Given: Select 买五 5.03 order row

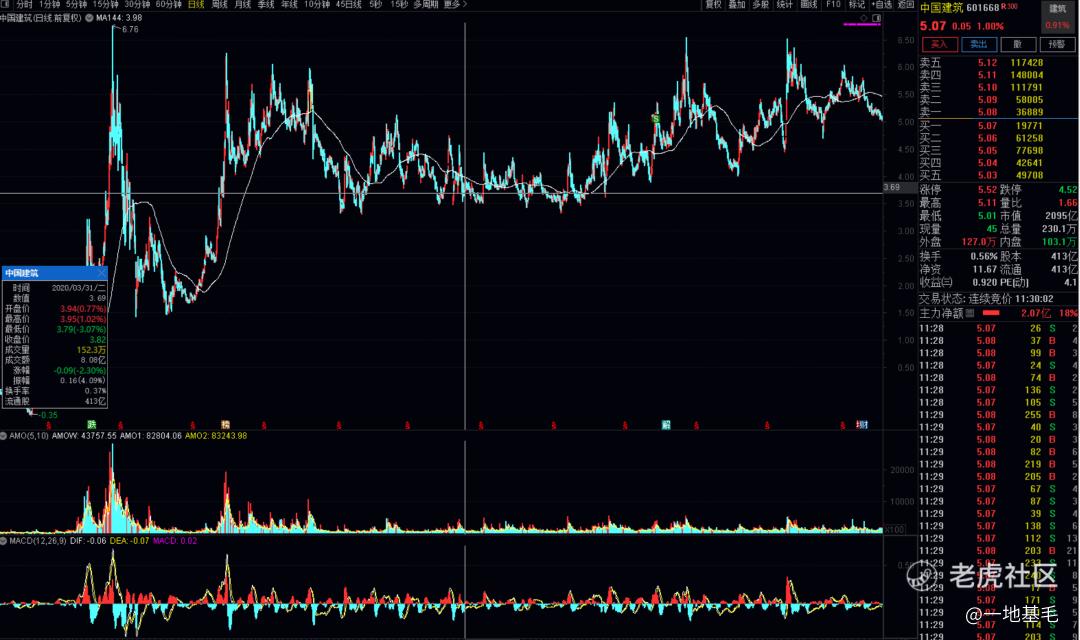Looking at the screenshot, I should point(997,175).
